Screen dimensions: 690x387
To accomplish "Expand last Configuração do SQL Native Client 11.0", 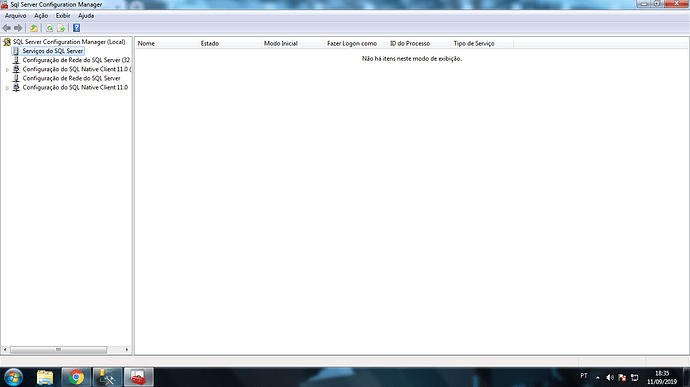I will point(7,88).
